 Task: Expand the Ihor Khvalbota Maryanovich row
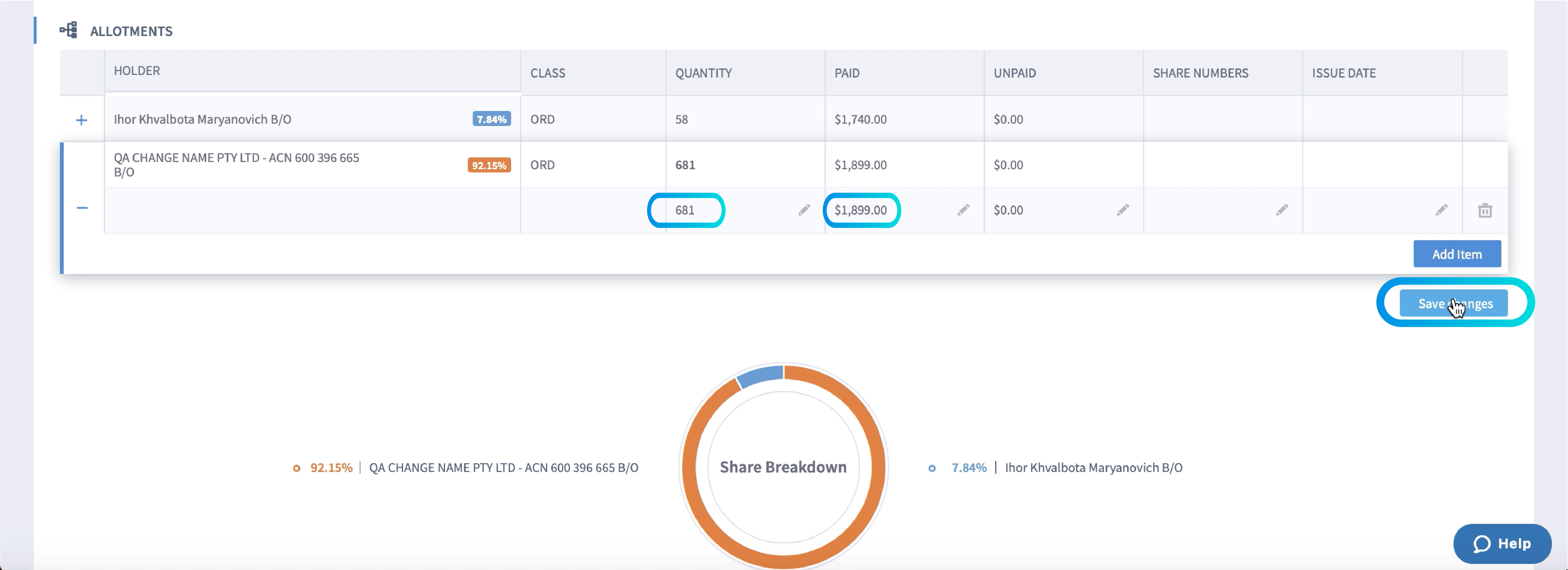pyautogui.click(x=82, y=120)
